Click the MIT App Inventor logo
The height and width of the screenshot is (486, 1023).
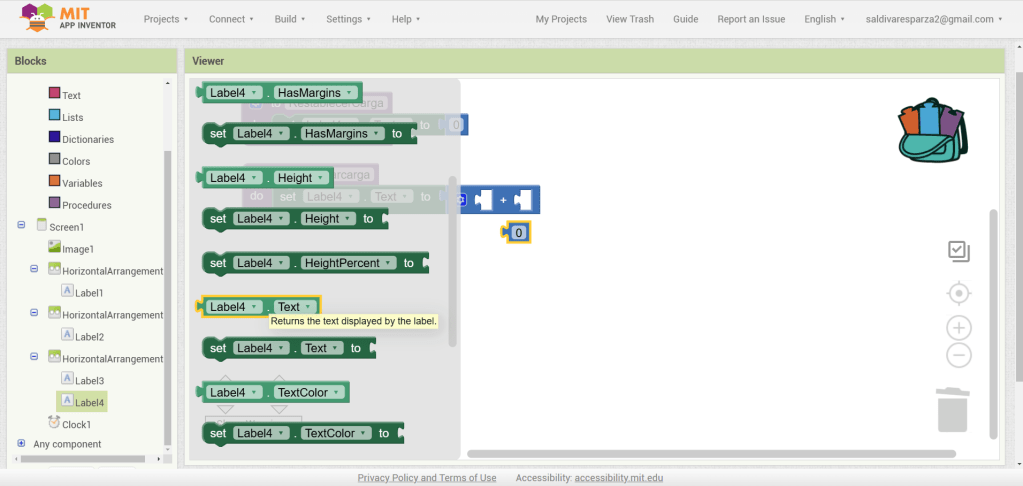pyautogui.click(x=68, y=18)
